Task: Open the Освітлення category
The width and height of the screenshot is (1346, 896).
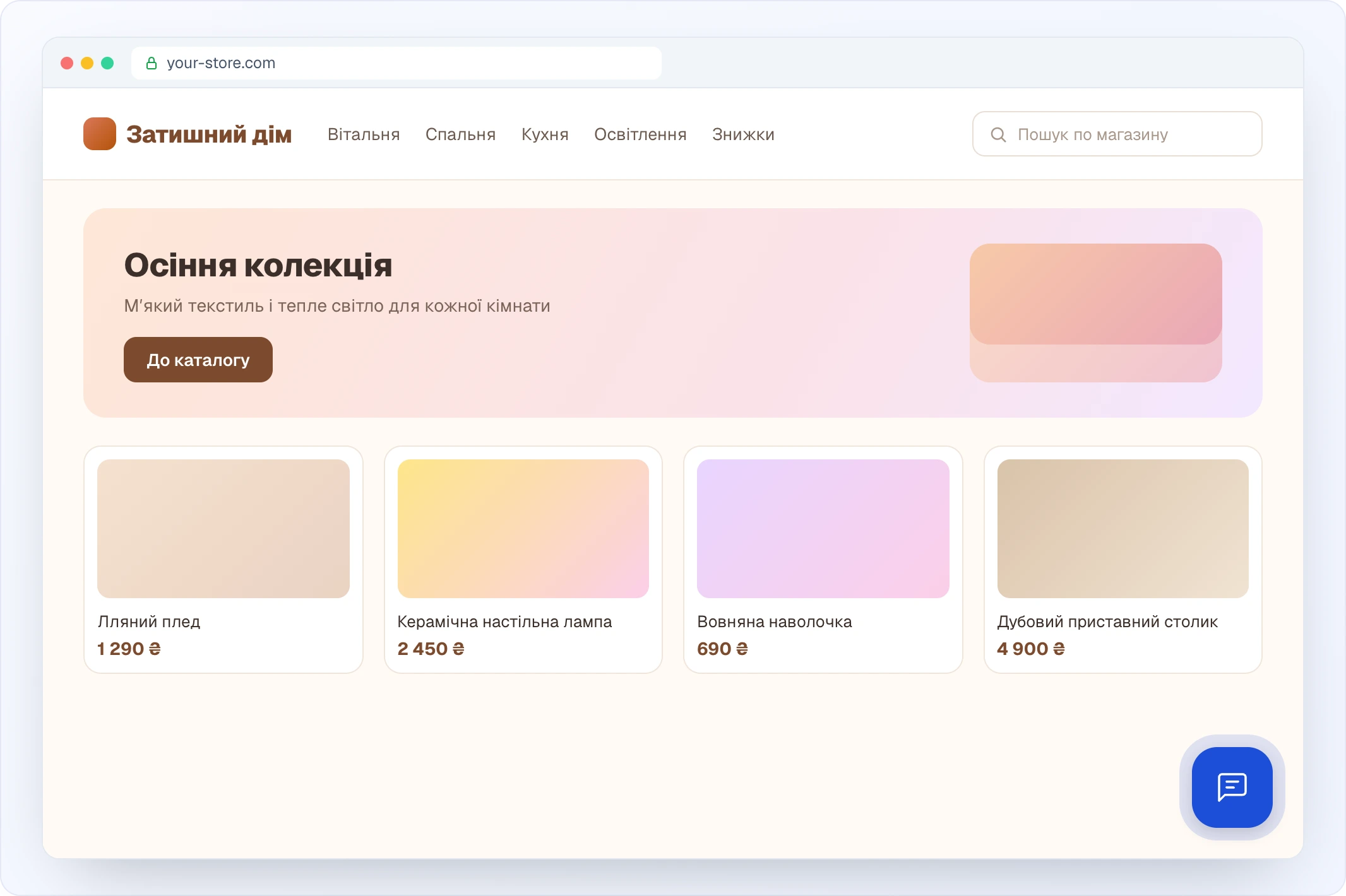Action: (x=640, y=134)
